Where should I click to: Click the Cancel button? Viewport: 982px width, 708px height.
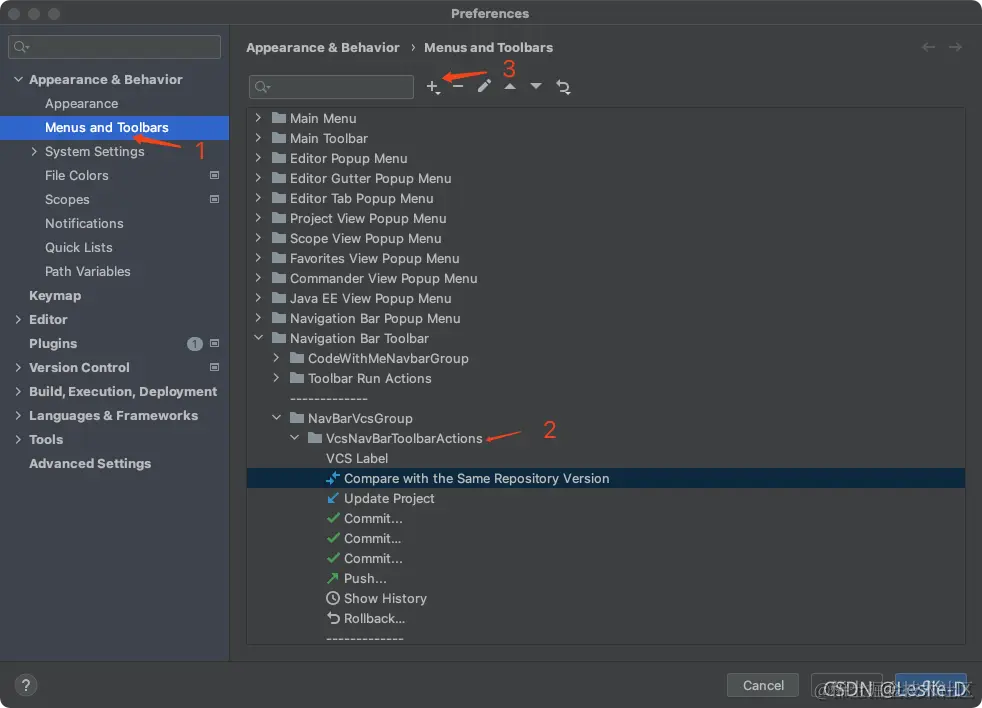763,685
